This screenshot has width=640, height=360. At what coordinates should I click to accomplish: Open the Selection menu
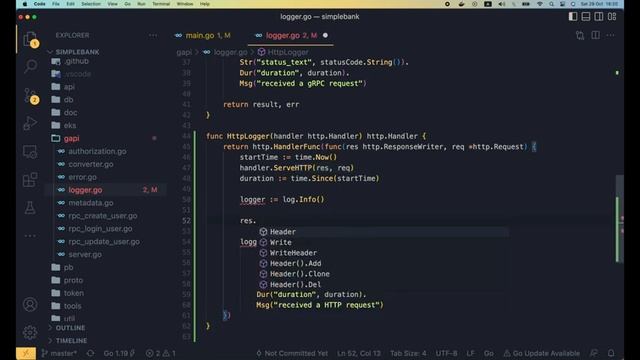pos(91,4)
